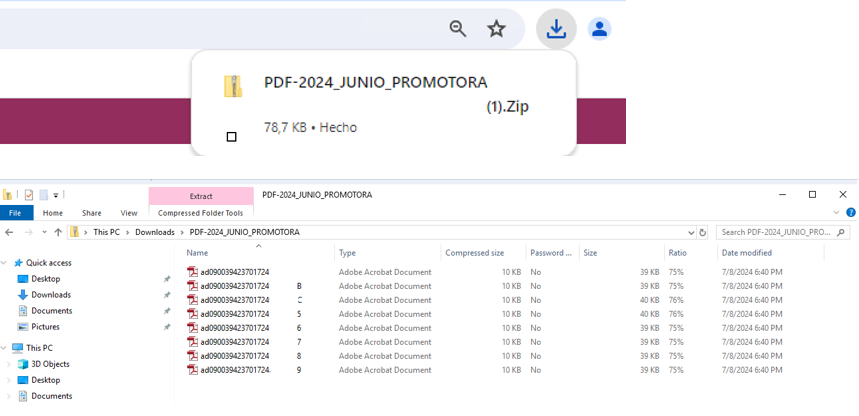Sort files by the Type column
This screenshot has width=859, height=416.
(x=347, y=253)
